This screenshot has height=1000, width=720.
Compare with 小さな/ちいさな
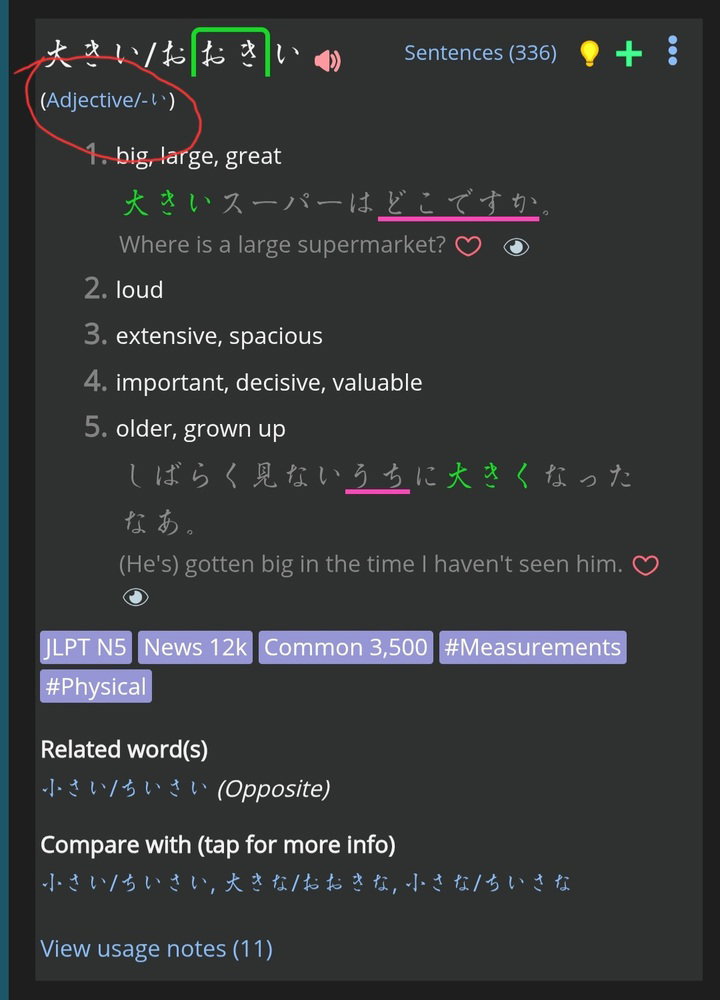[488, 883]
